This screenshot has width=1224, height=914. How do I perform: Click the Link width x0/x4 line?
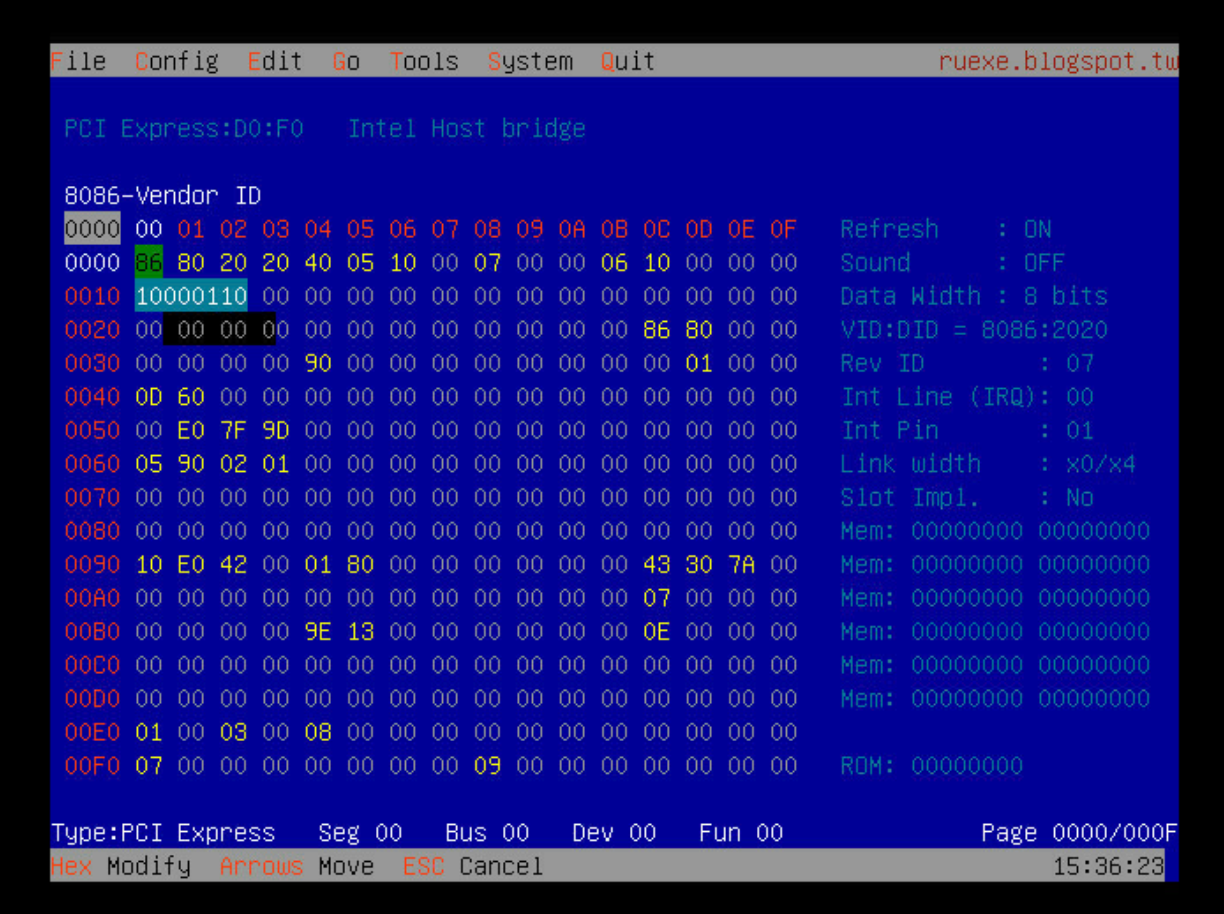988,465
